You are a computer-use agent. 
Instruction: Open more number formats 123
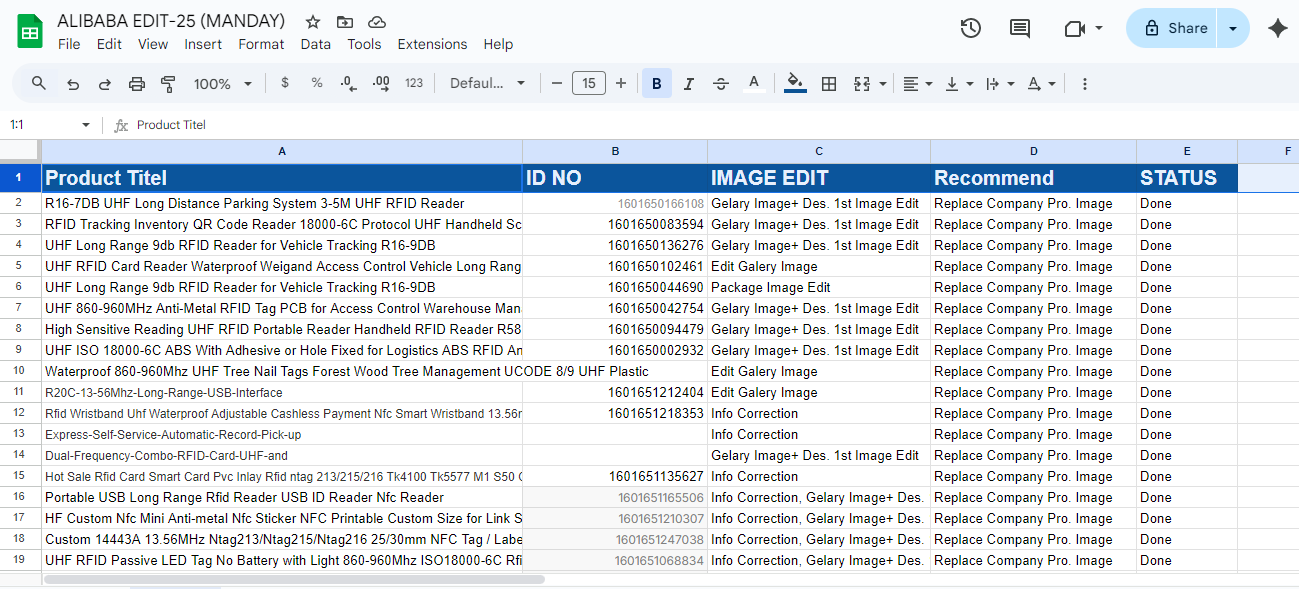pyautogui.click(x=414, y=83)
